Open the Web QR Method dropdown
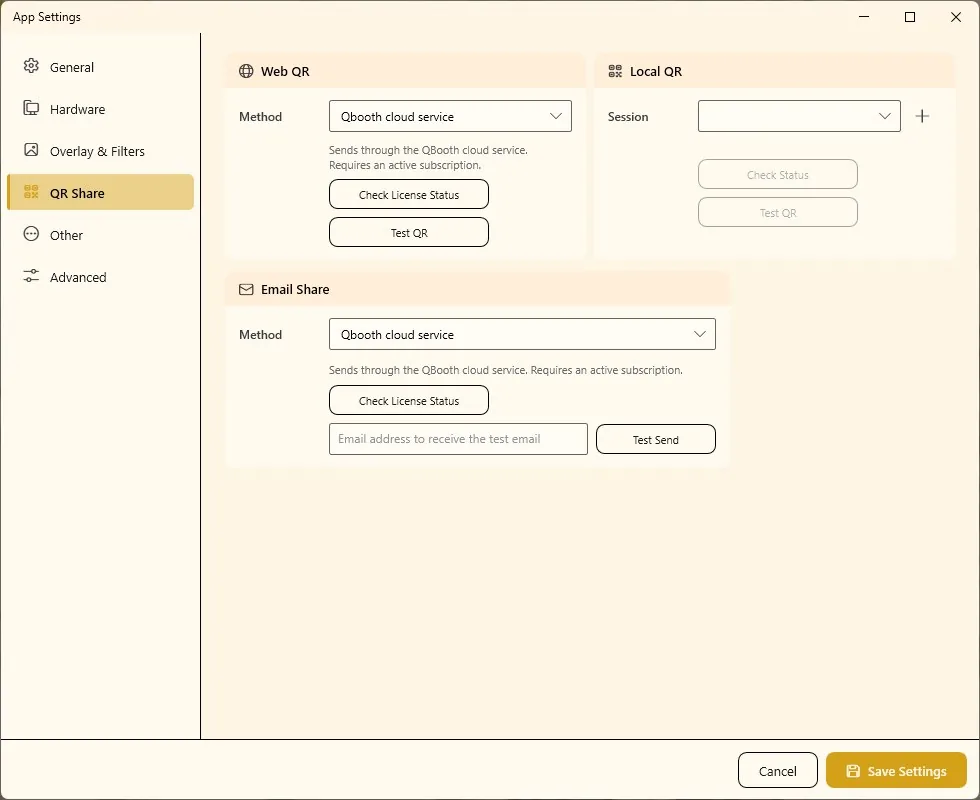 point(450,116)
